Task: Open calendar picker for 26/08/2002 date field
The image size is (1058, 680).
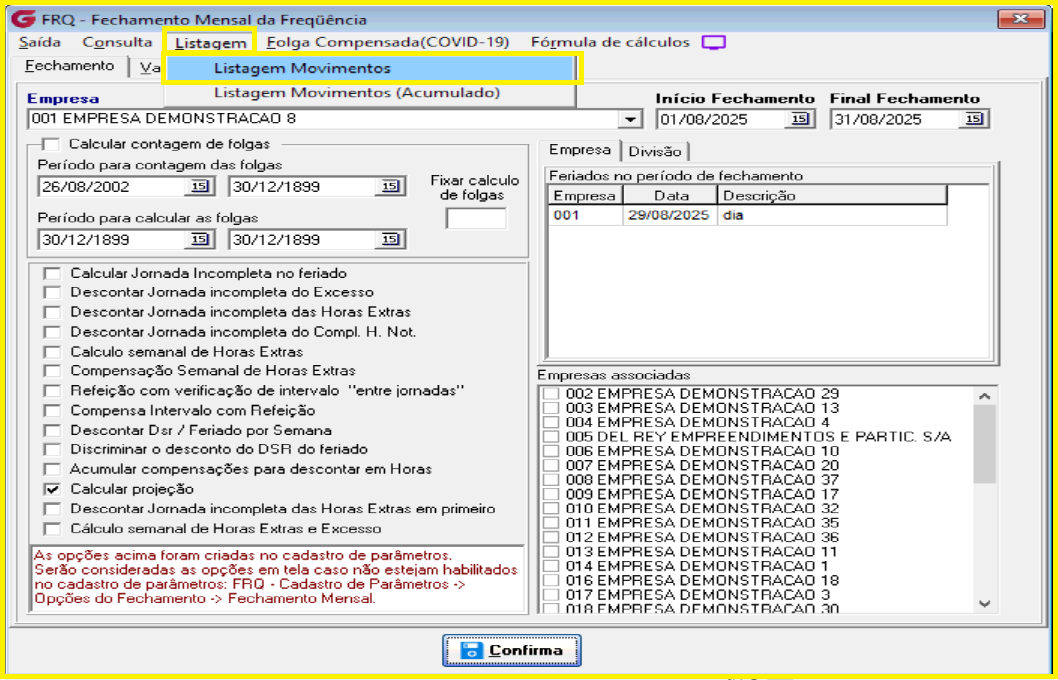Action: click(200, 186)
